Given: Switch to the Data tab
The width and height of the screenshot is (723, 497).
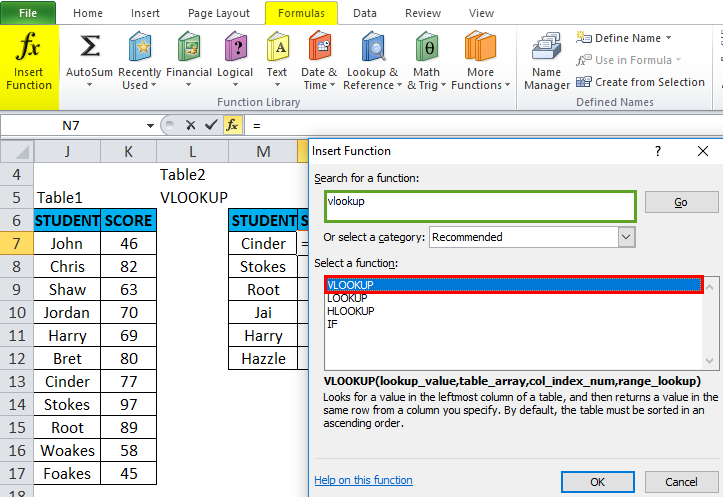Looking at the screenshot, I should coord(365,13).
